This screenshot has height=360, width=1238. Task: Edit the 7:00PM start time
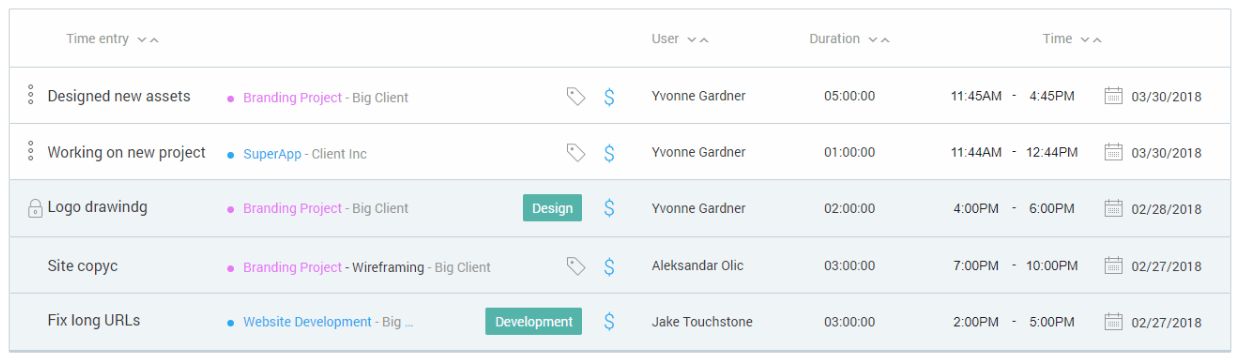(976, 266)
